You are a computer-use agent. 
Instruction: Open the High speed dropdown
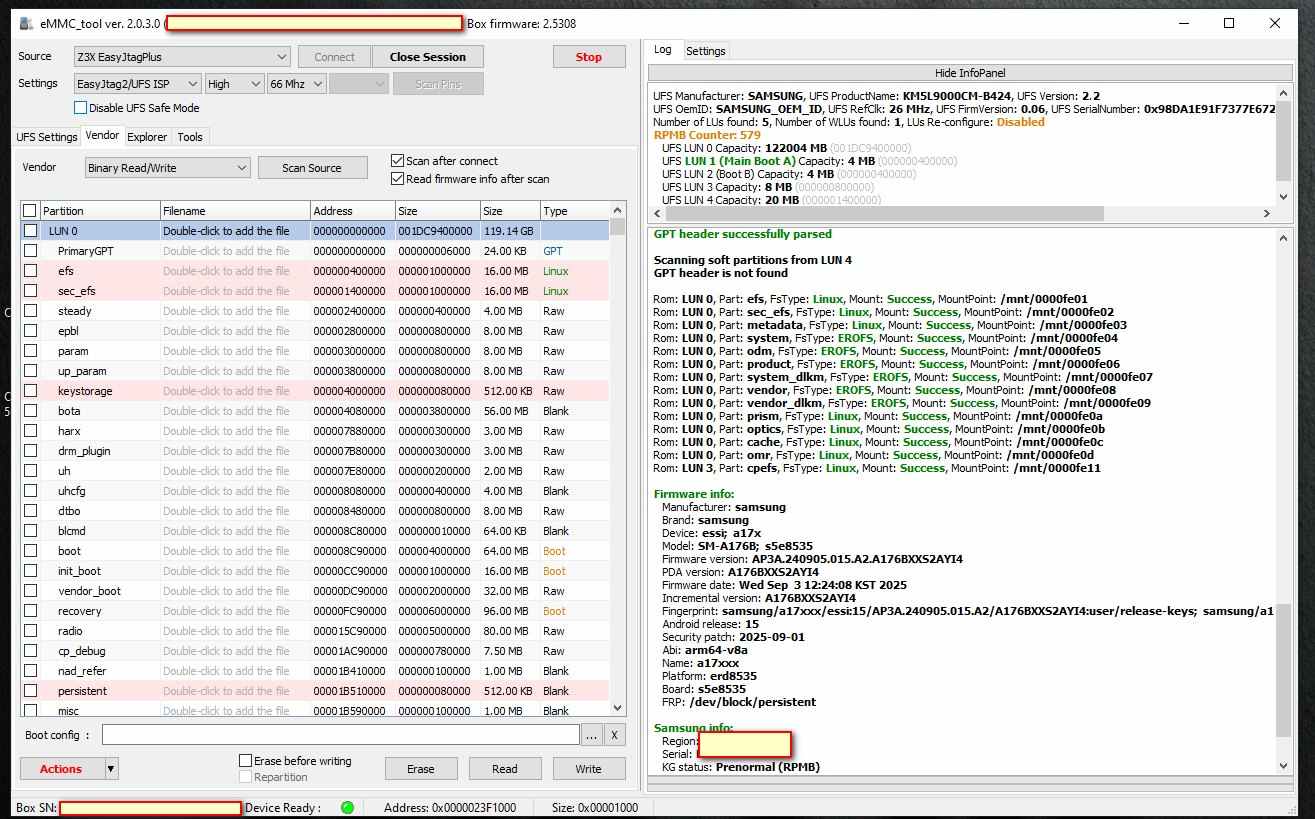[x=234, y=84]
